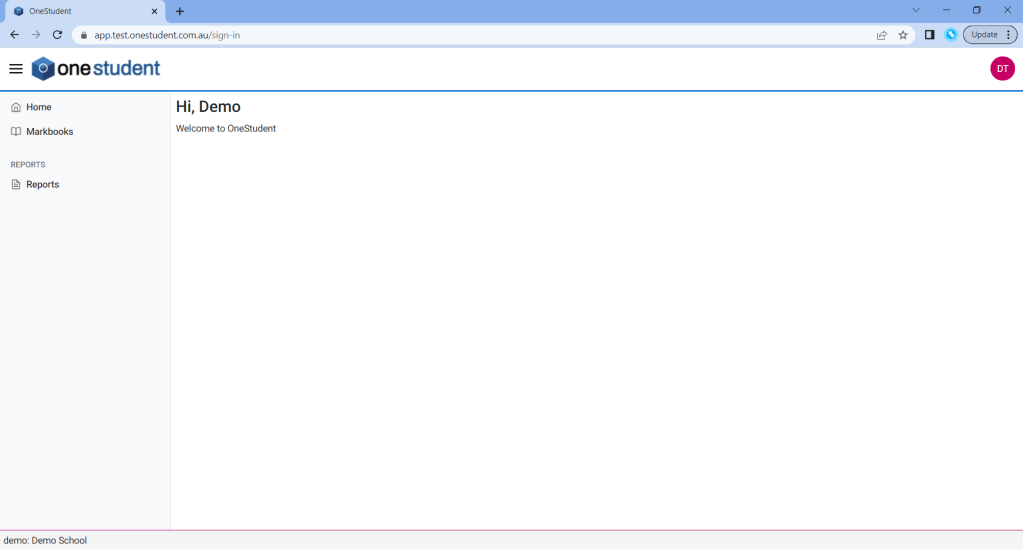Click the share page icon in address bar

pyautogui.click(x=882, y=35)
